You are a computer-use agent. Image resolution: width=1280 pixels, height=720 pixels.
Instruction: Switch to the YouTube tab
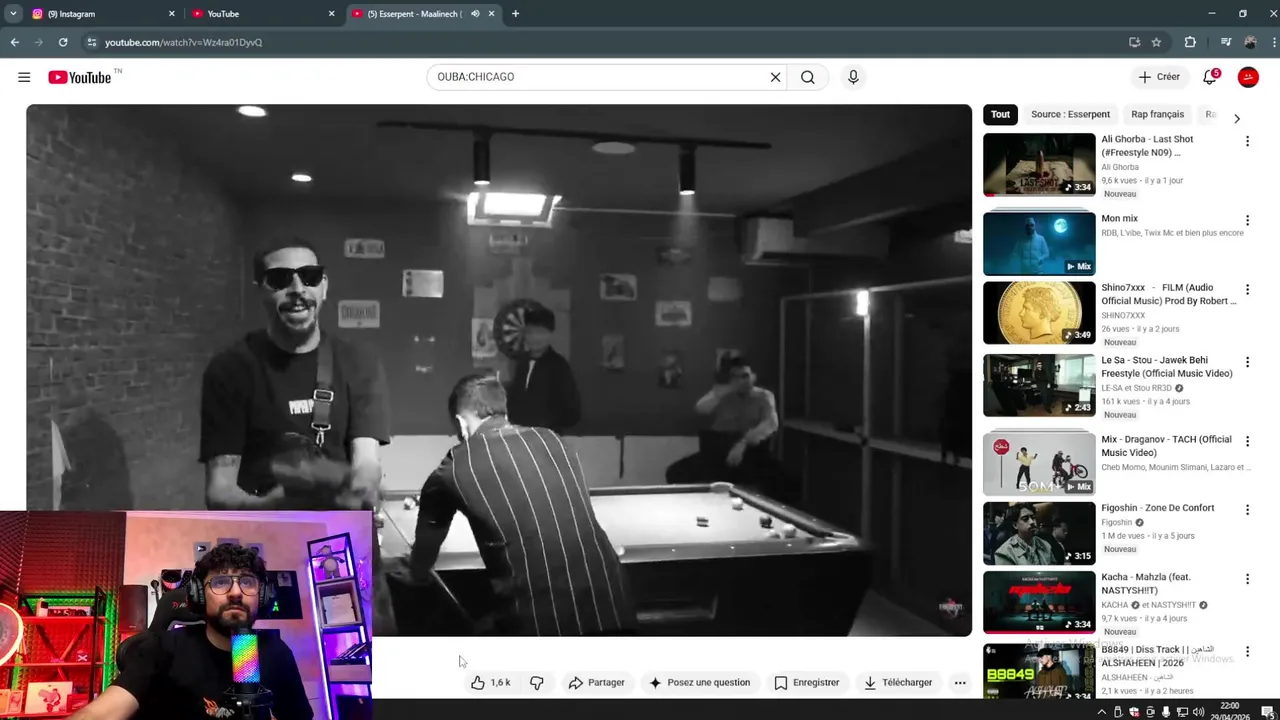(263, 14)
